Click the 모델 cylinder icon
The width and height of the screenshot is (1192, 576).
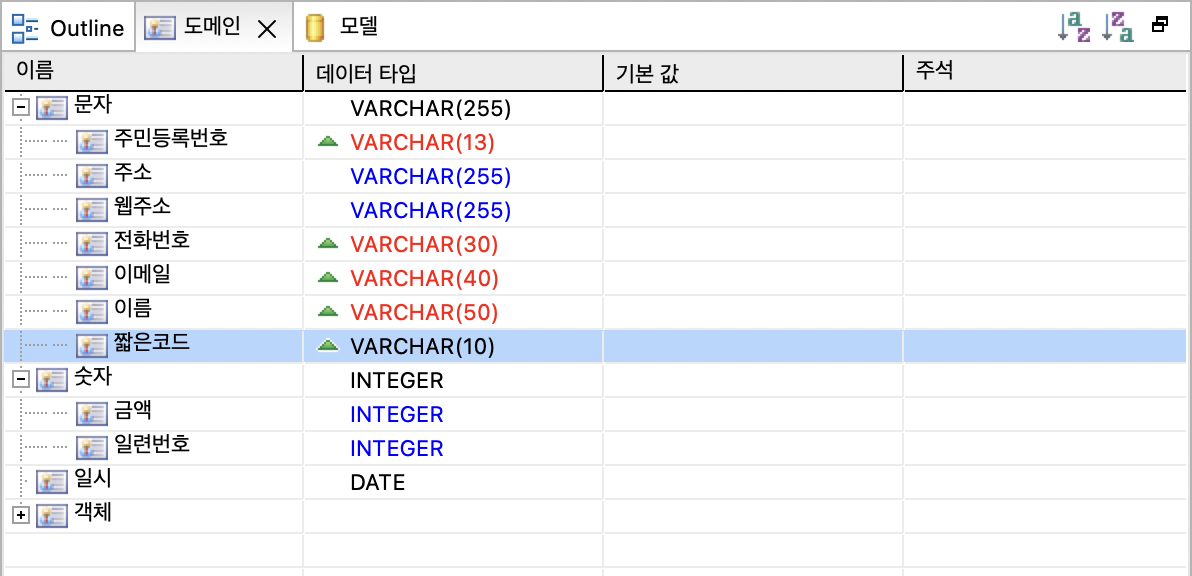314,28
